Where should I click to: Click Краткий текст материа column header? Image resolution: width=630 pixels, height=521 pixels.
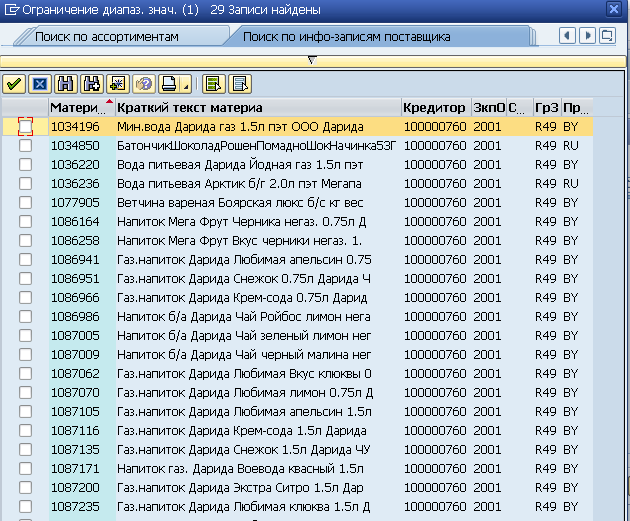click(258, 107)
